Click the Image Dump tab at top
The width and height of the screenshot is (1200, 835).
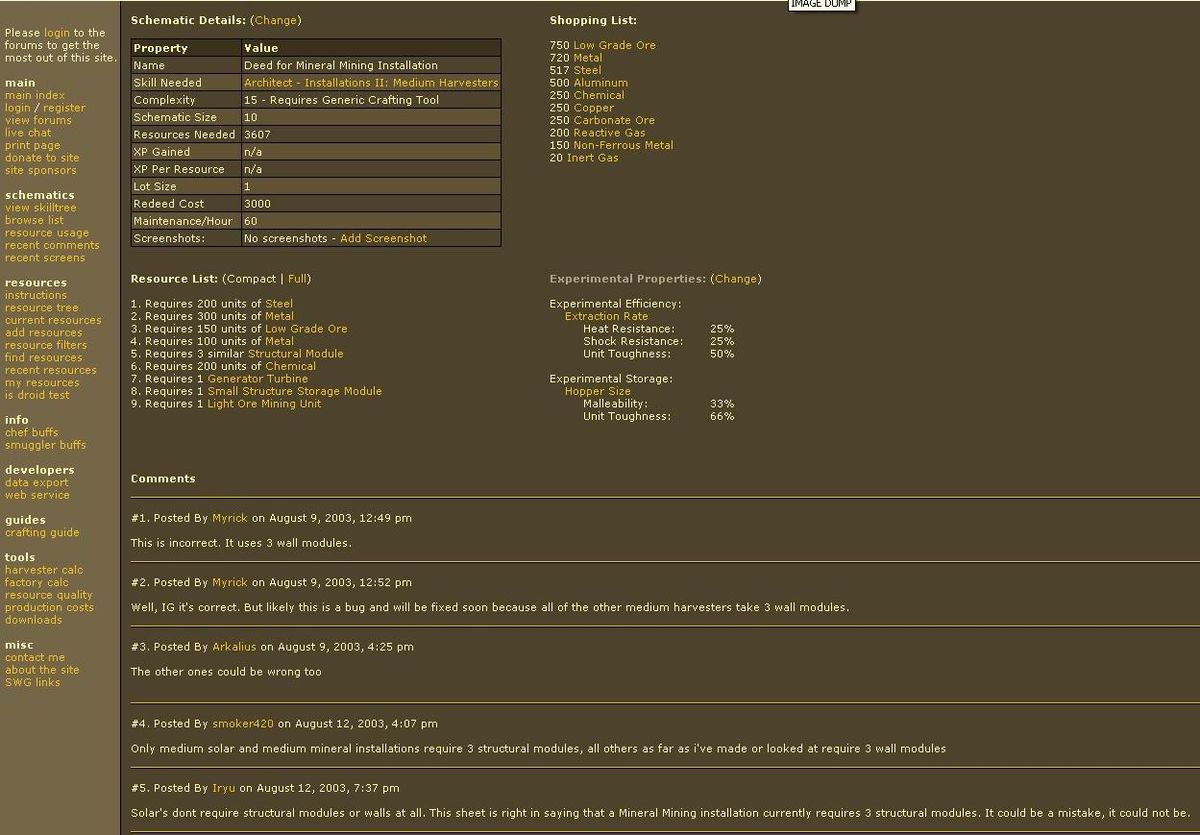tap(821, 4)
